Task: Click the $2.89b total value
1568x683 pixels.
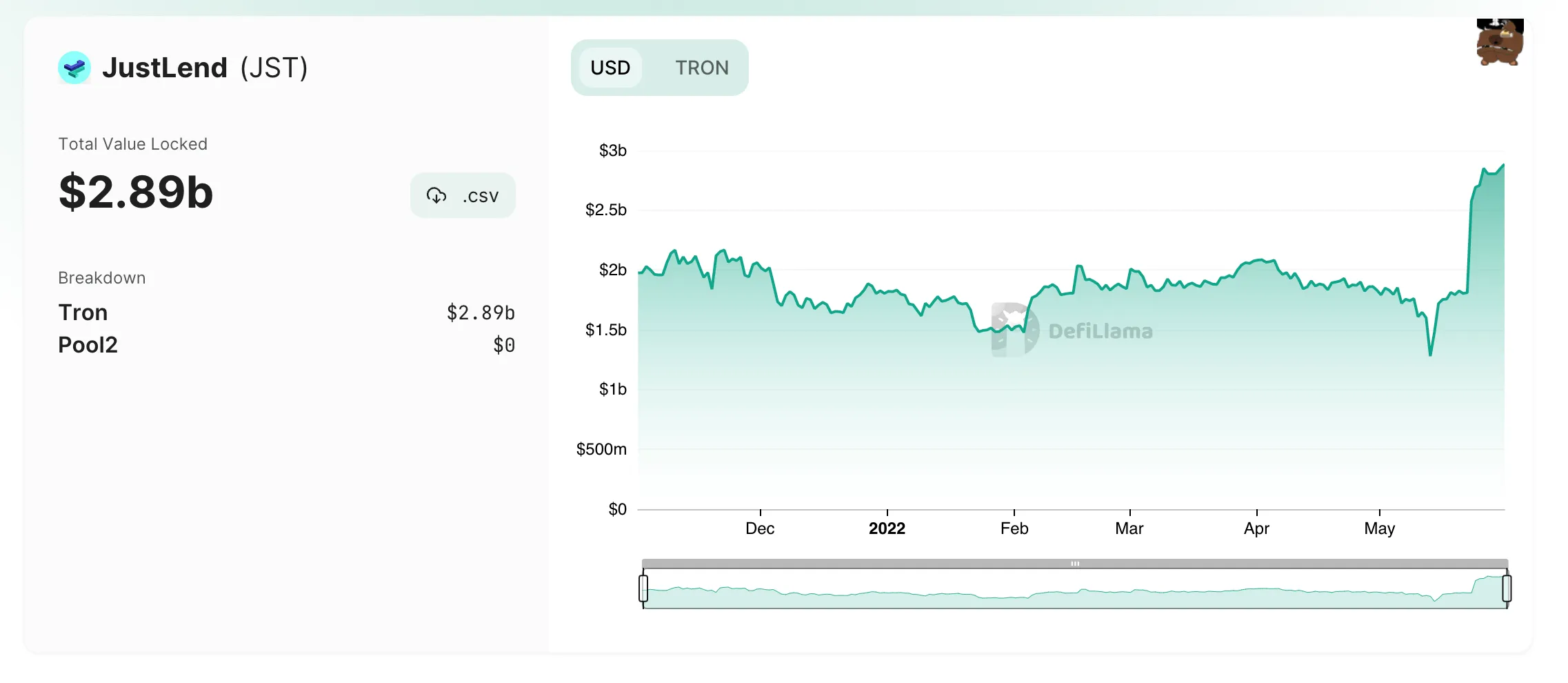Action: [x=136, y=192]
